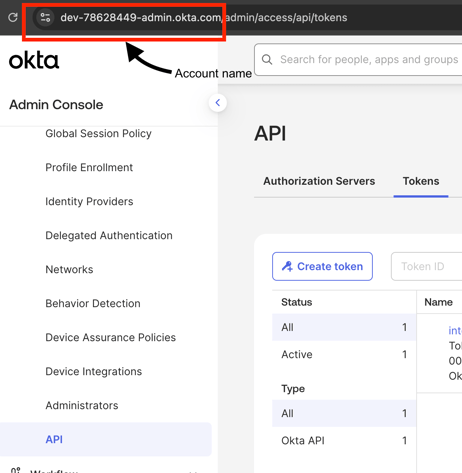This screenshot has width=462, height=473.
Task: Select Networks in the sidebar
Action: (x=69, y=269)
